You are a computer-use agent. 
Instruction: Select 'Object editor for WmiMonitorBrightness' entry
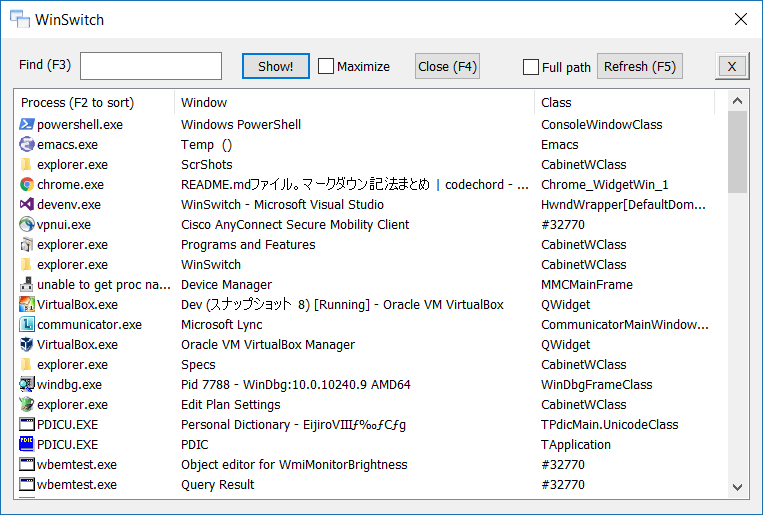[x=294, y=464]
